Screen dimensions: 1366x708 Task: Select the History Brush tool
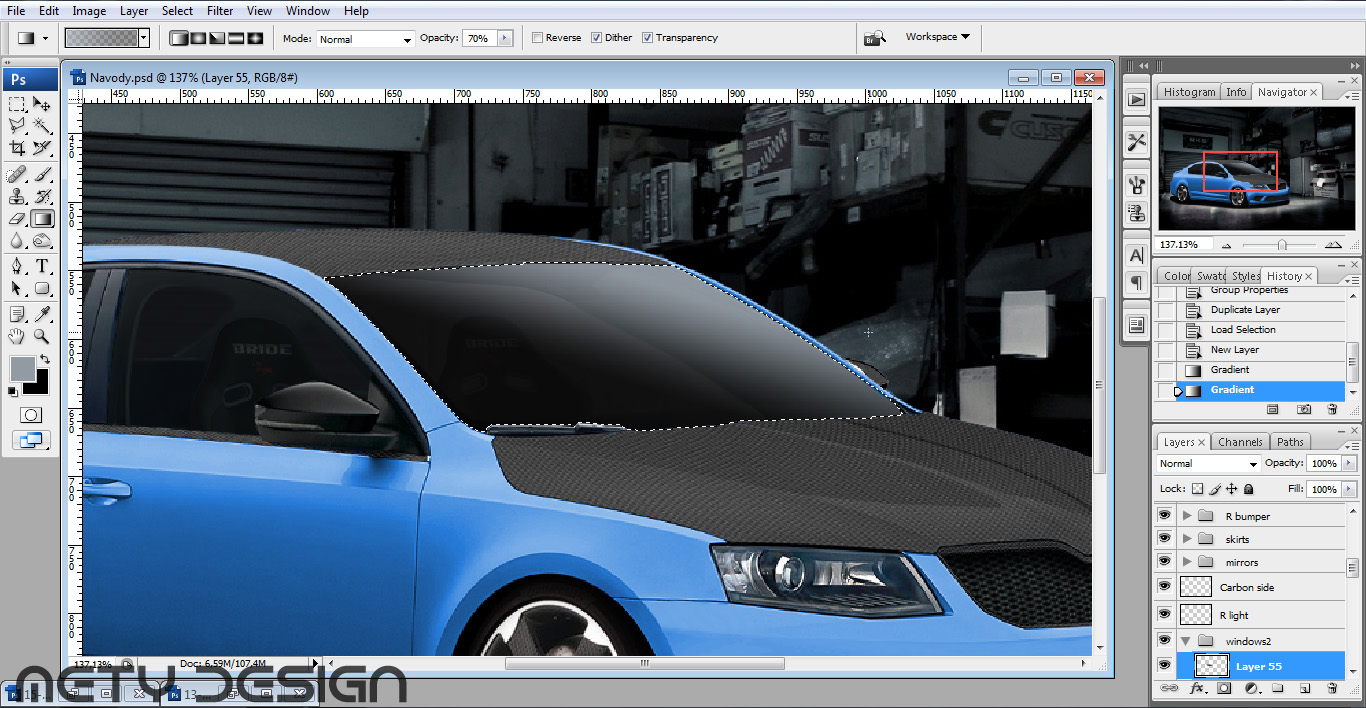[x=42, y=197]
